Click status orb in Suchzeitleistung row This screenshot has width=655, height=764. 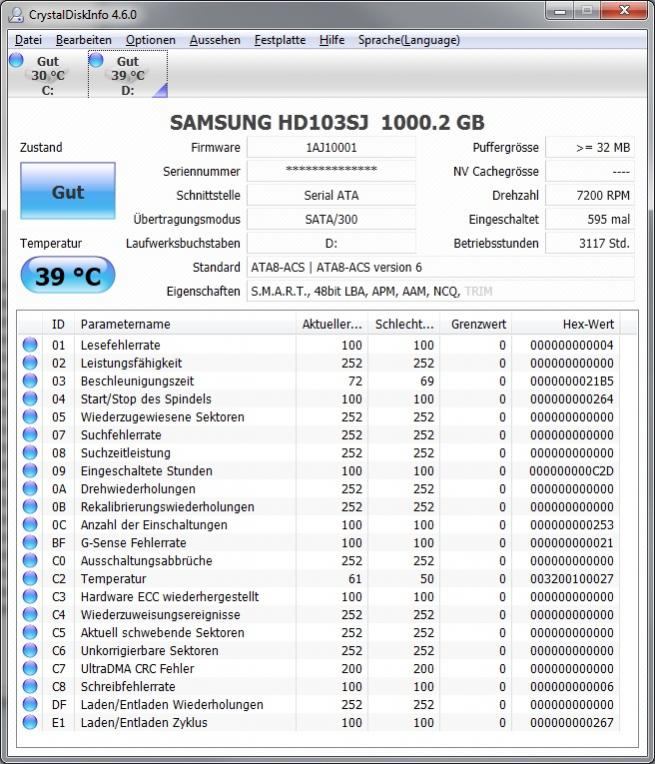(x=30, y=453)
